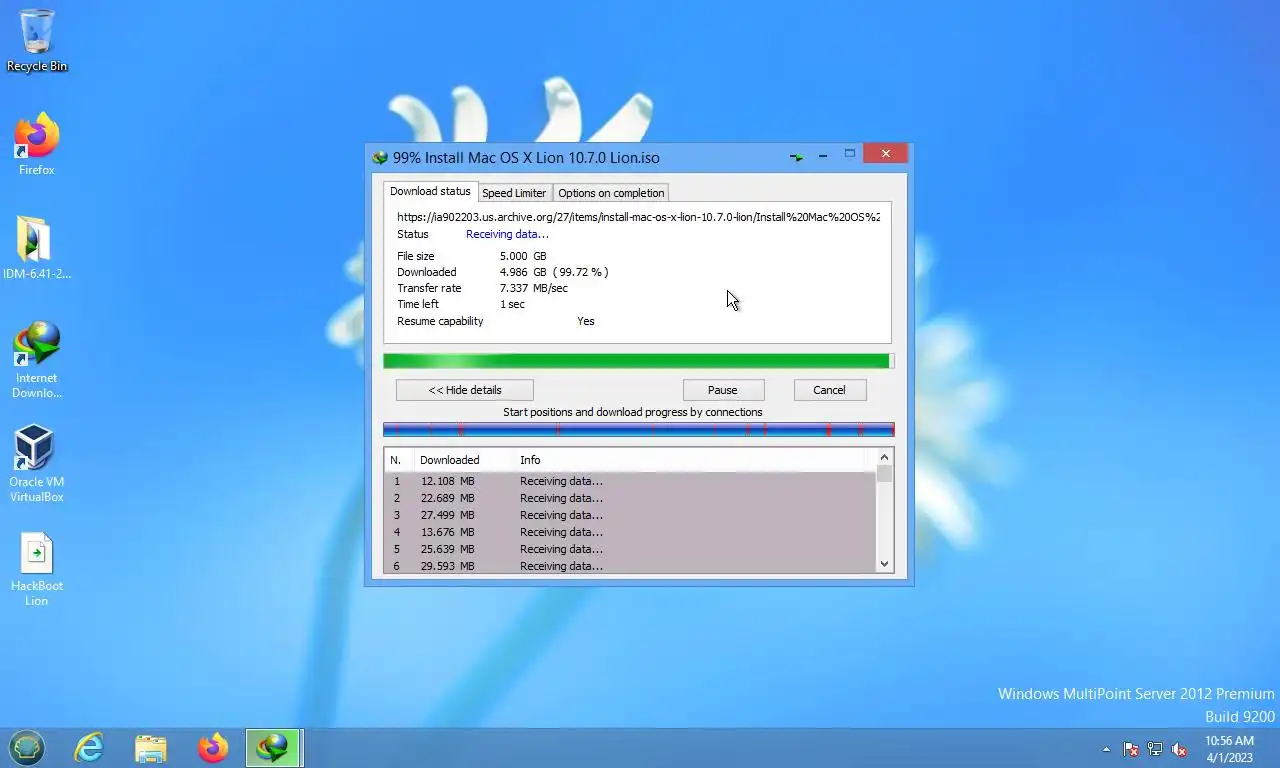This screenshot has height=768, width=1280.
Task: Click the muted volume tray icon
Action: (1179, 749)
